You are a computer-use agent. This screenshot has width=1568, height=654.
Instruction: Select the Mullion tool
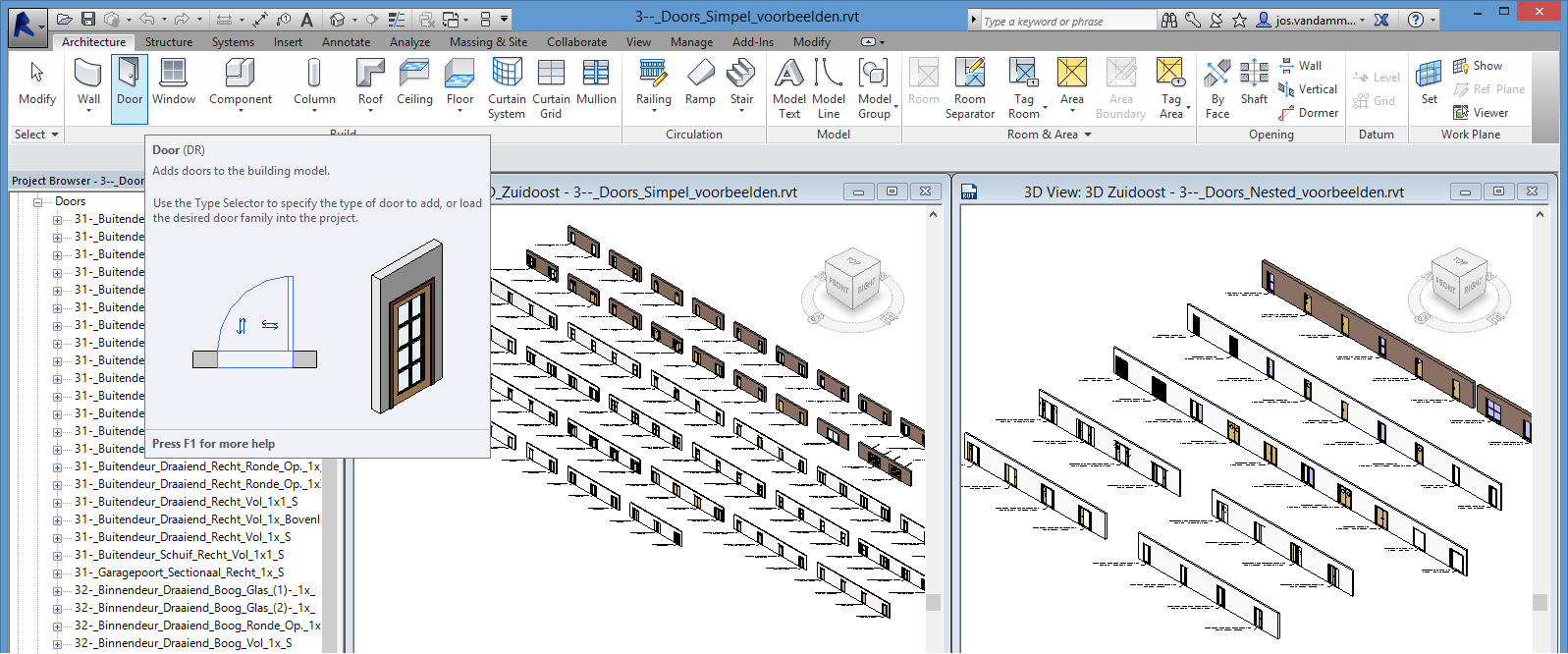point(596,82)
